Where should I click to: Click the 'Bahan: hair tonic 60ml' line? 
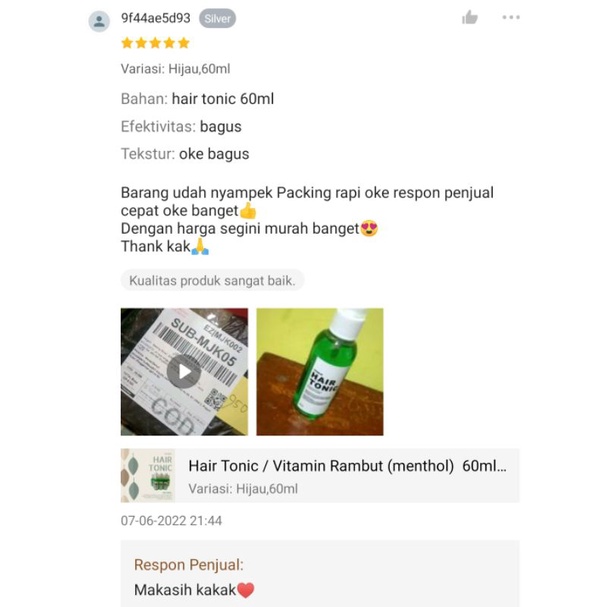(x=197, y=99)
